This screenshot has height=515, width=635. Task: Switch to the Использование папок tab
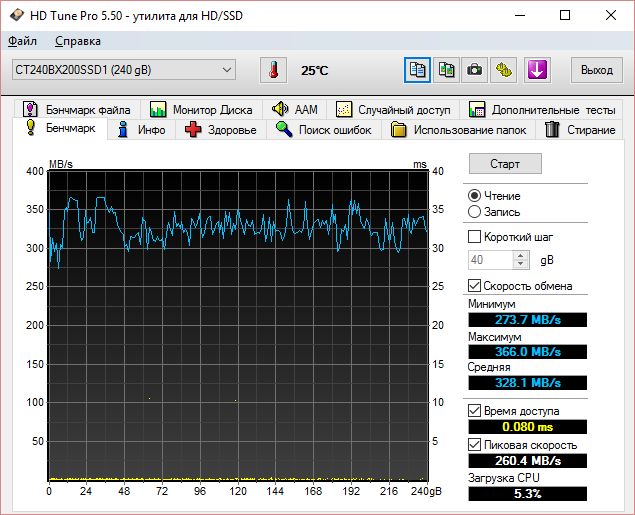pyautogui.click(x=460, y=130)
